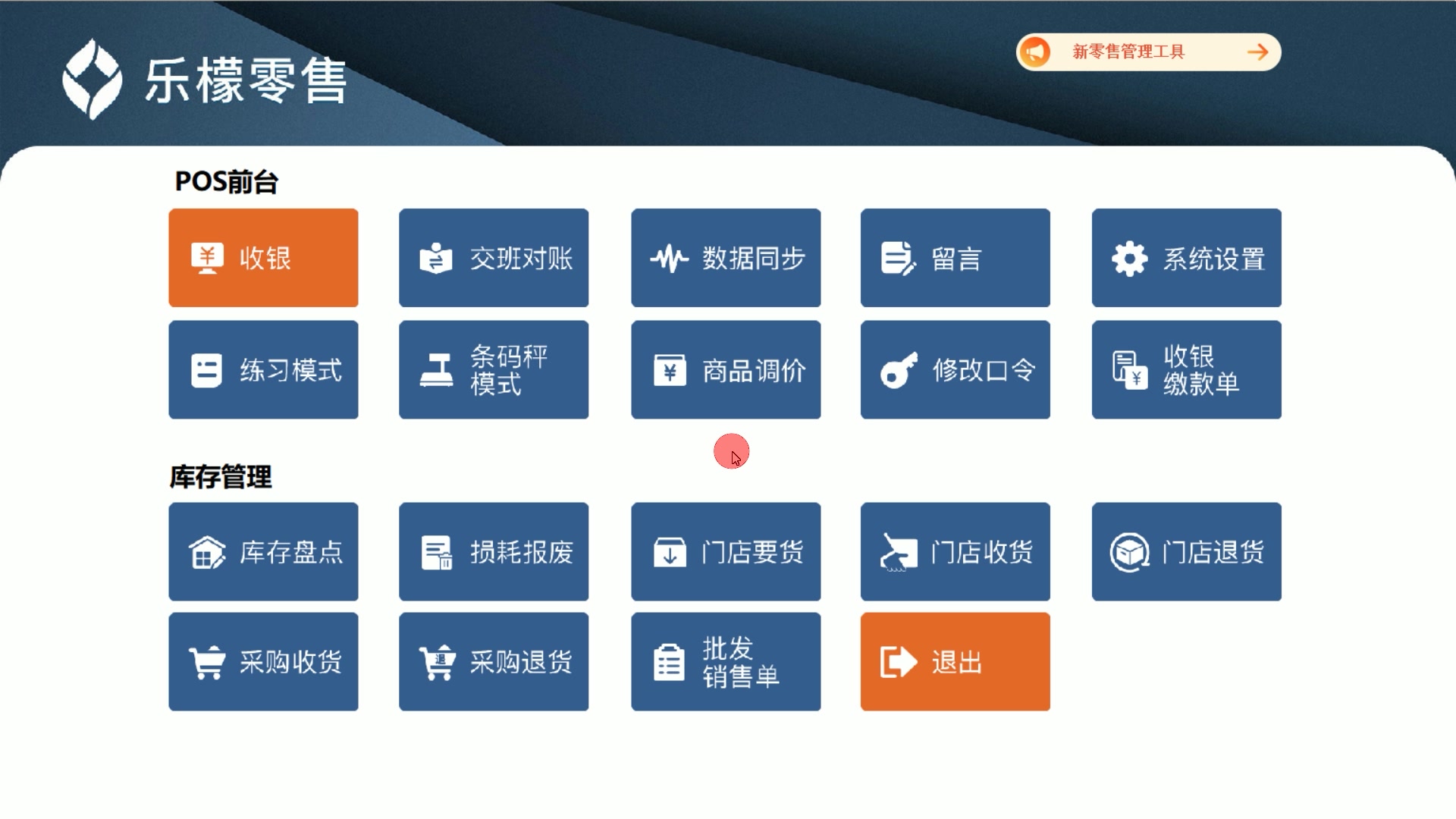The width and height of the screenshot is (1456, 819).
Task: Click the 乐檬零售 title text
Action: tap(246, 80)
